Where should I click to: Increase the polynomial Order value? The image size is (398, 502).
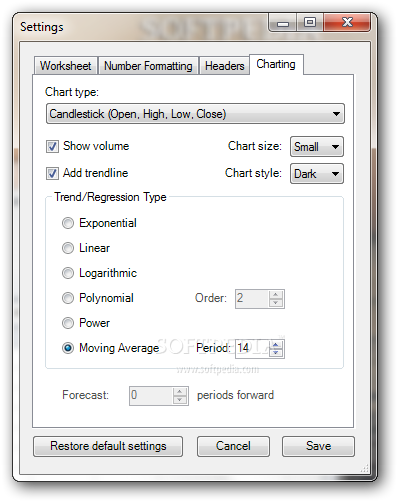[276, 295]
